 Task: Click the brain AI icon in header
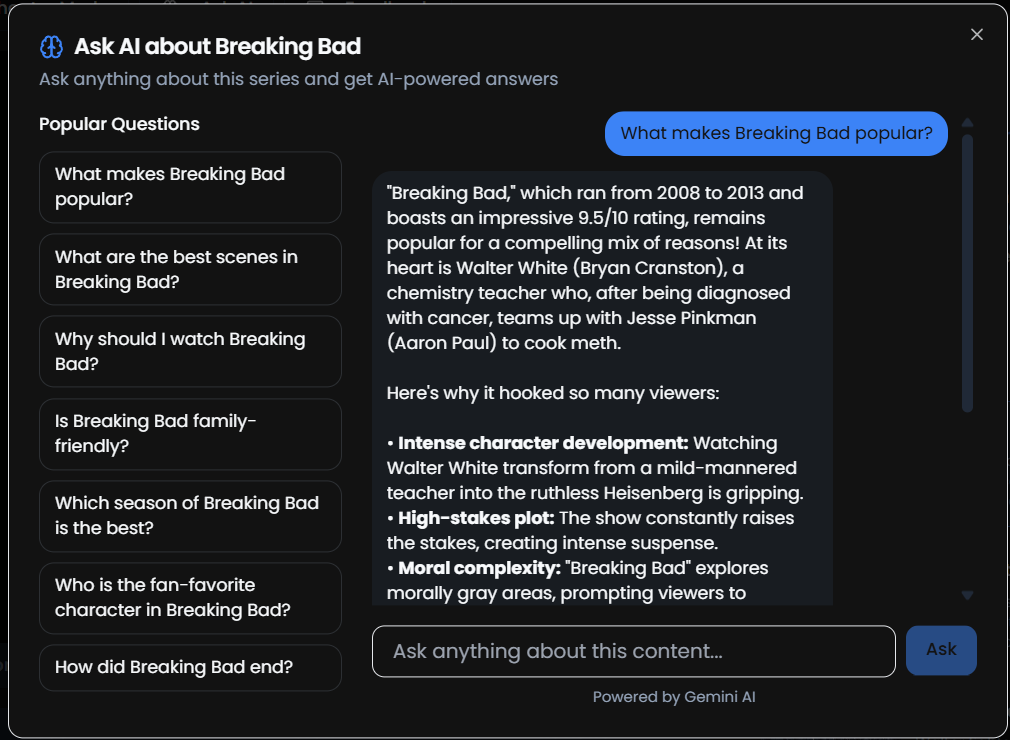click(x=52, y=46)
